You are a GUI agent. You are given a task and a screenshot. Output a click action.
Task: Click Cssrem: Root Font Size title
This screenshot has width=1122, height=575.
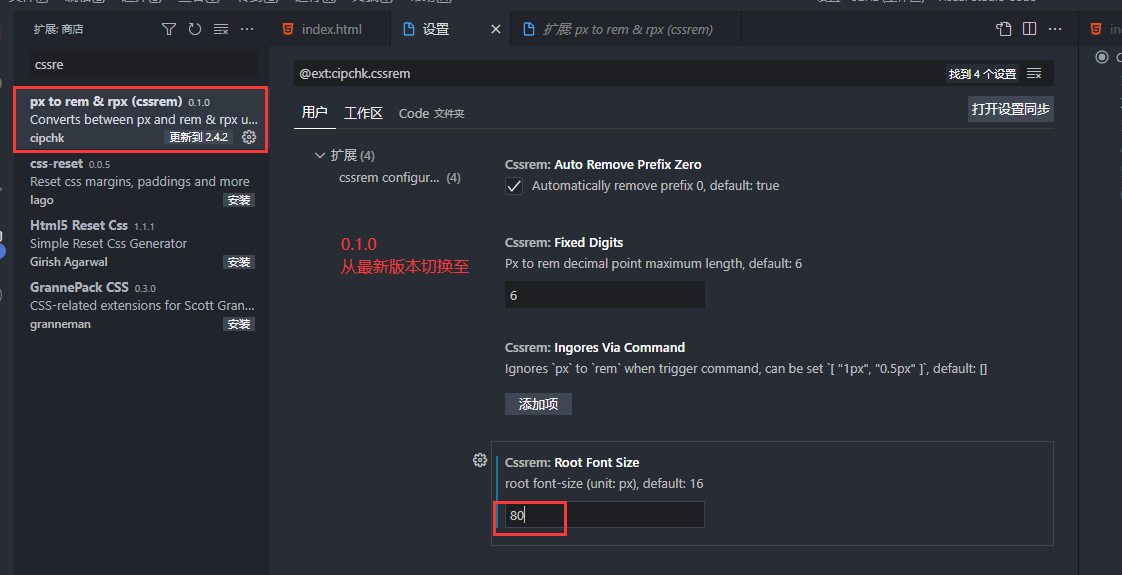572,463
